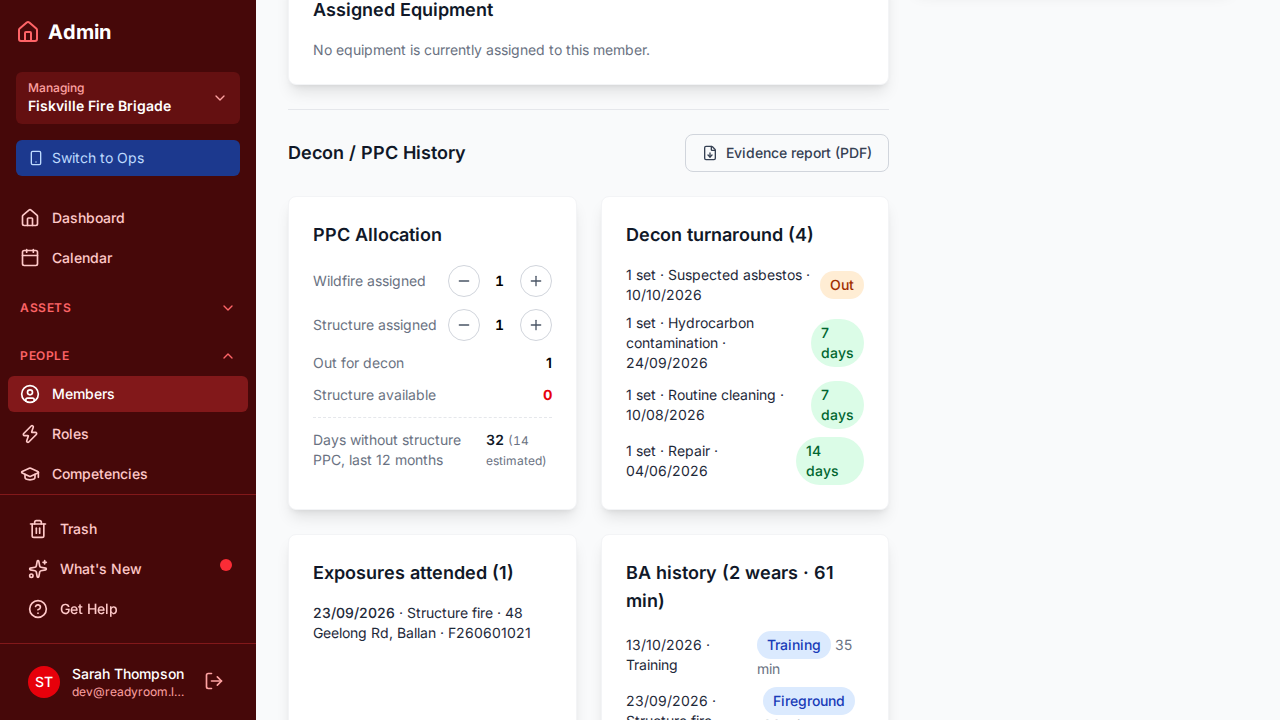Screen dimensions: 1280x720
Task: Open Get Help from sidebar
Action: [x=128, y=609]
